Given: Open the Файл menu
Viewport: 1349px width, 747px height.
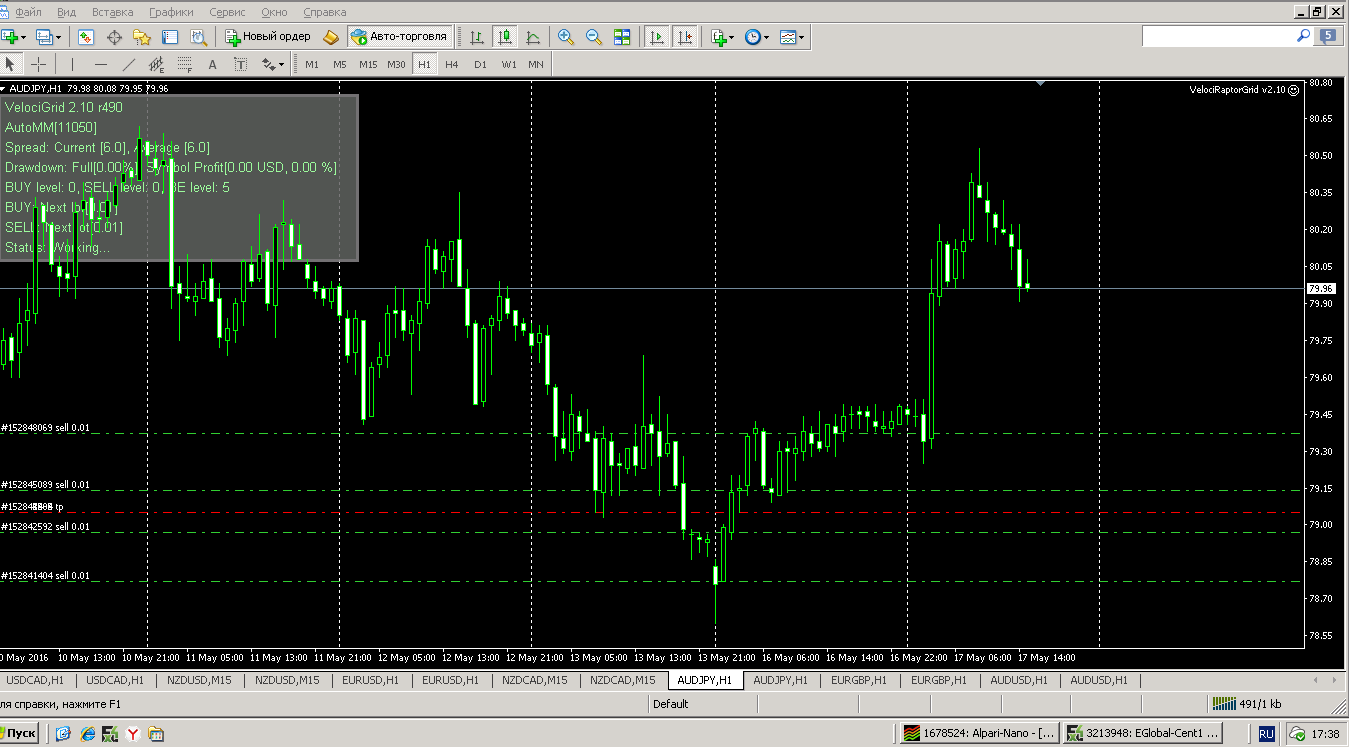Looking at the screenshot, I should pyautogui.click(x=29, y=12).
